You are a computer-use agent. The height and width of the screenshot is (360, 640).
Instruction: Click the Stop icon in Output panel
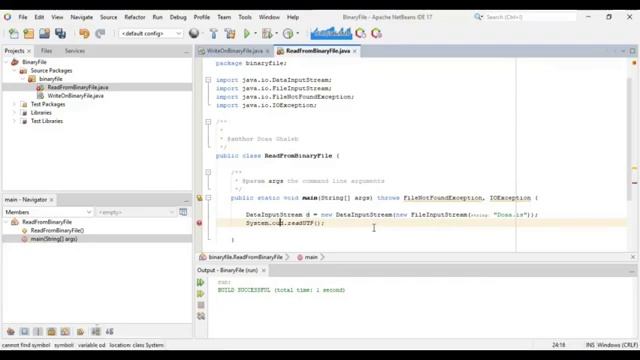[x=201, y=305]
